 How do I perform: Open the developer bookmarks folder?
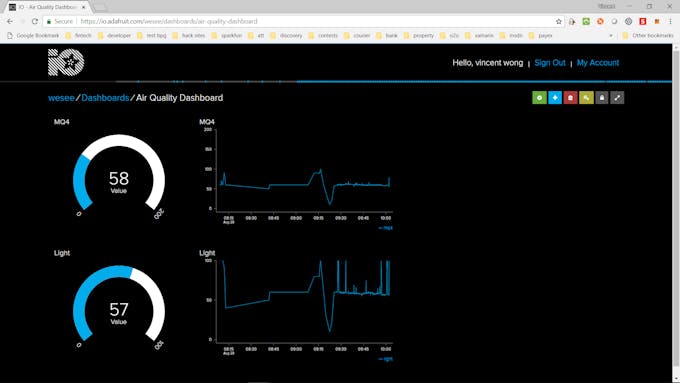coord(114,36)
